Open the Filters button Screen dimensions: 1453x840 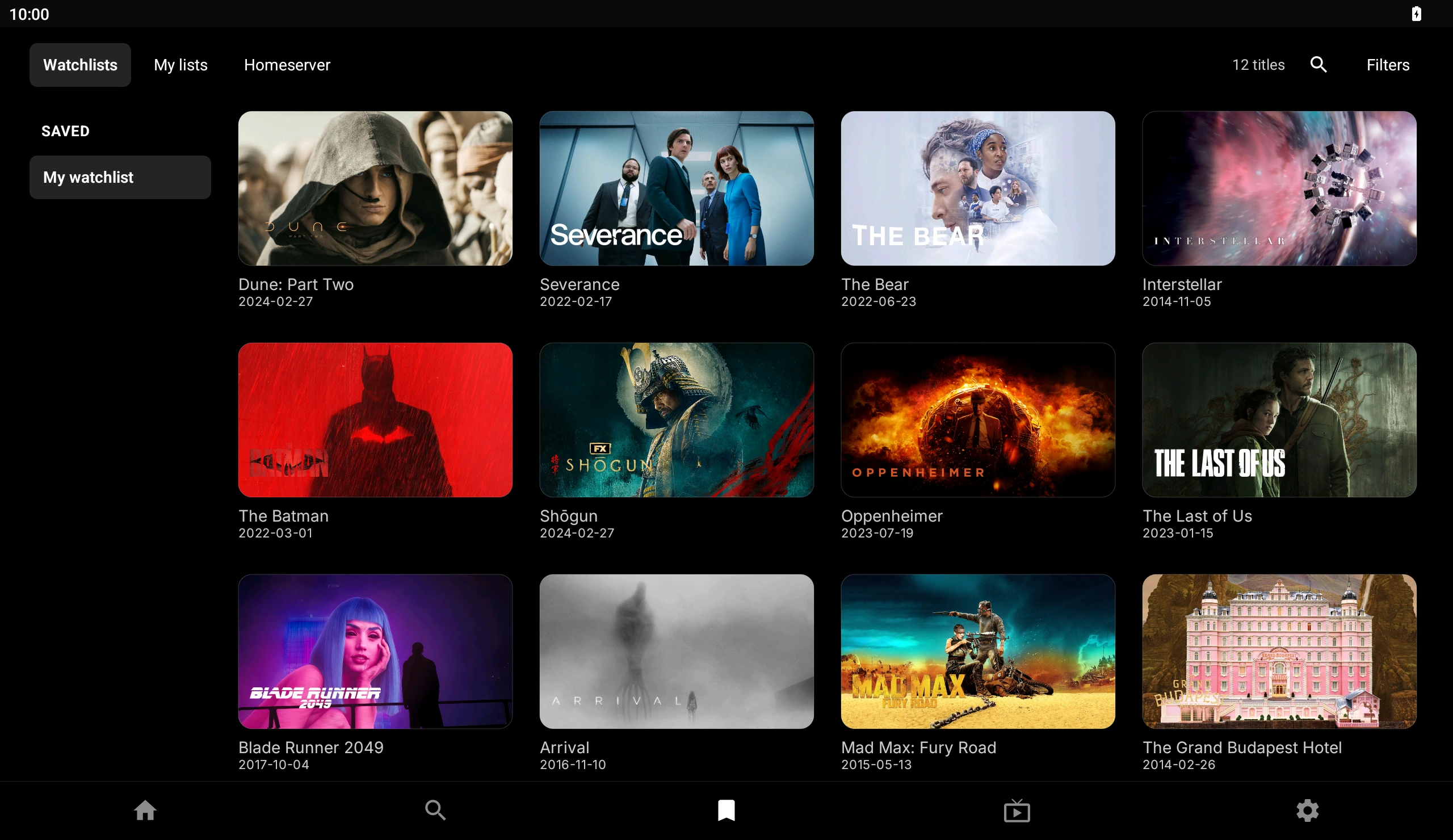pos(1387,65)
